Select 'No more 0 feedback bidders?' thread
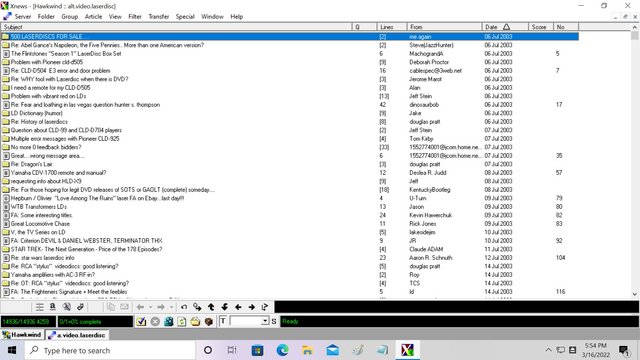 (x=290, y=147)
